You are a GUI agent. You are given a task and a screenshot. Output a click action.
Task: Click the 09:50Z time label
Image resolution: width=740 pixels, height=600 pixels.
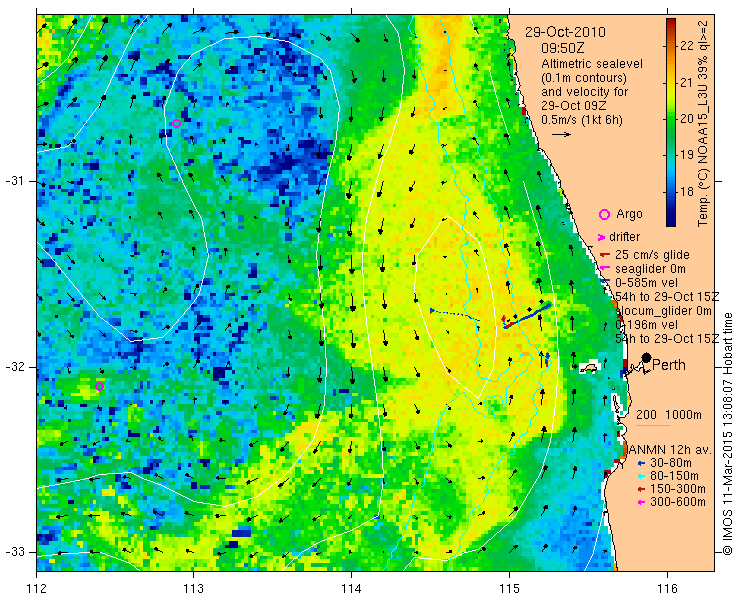(x=563, y=48)
